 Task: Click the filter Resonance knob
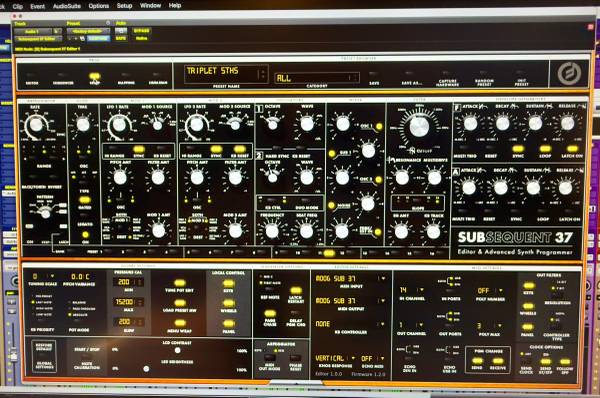[x=402, y=178]
